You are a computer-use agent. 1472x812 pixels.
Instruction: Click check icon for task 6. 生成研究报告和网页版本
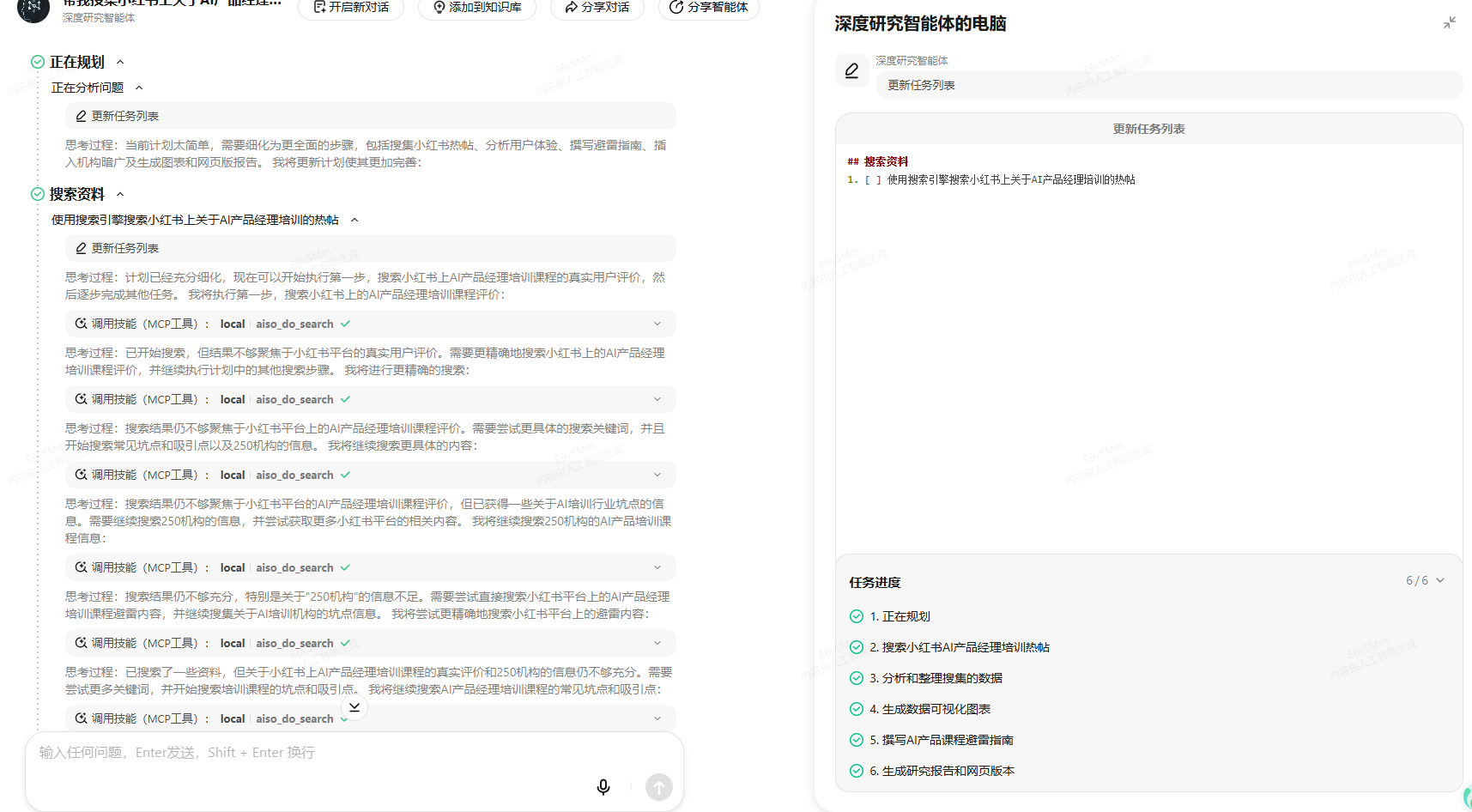[857, 771]
